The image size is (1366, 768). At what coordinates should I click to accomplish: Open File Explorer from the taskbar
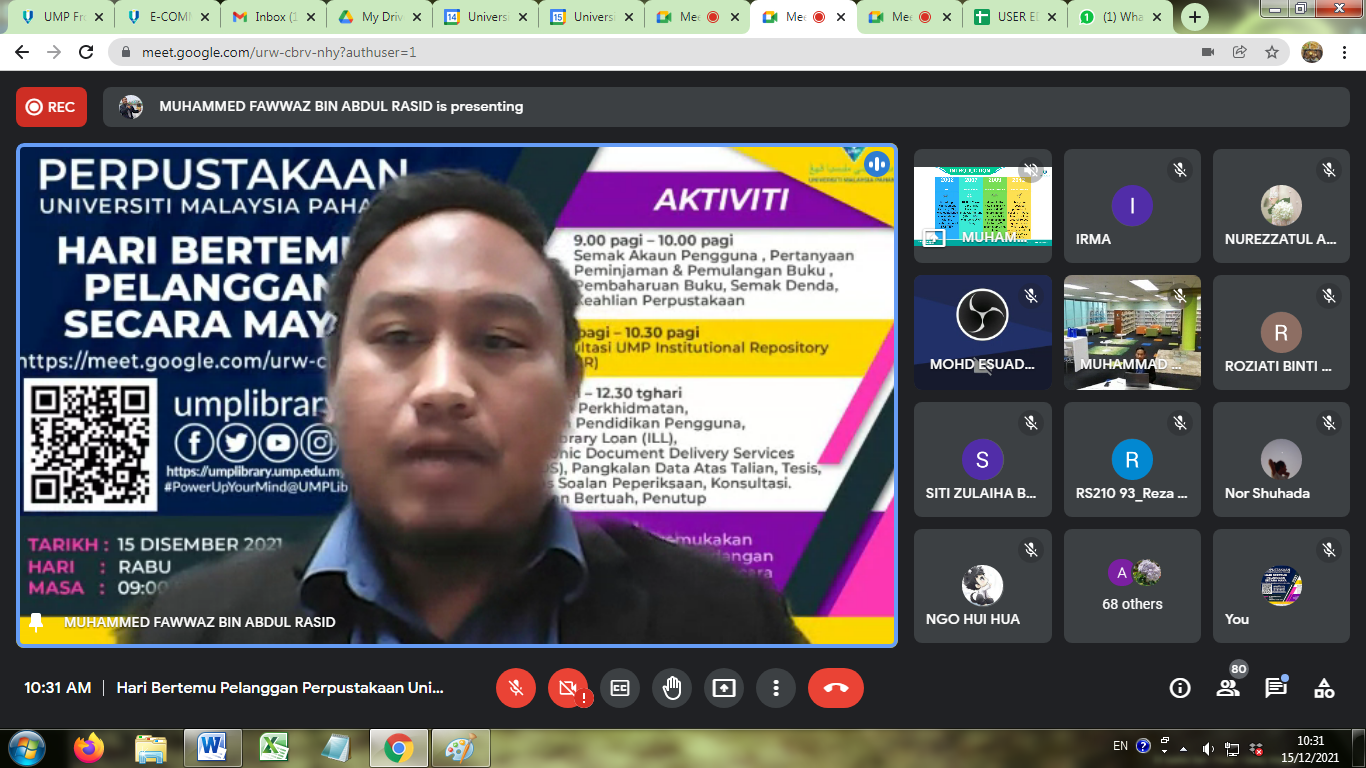tap(151, 748)
